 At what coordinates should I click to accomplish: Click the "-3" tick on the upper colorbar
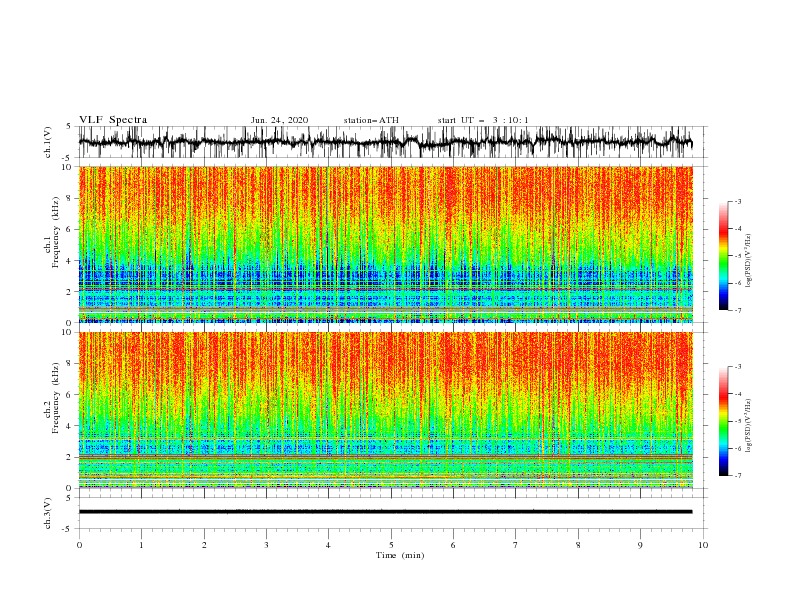737,201
